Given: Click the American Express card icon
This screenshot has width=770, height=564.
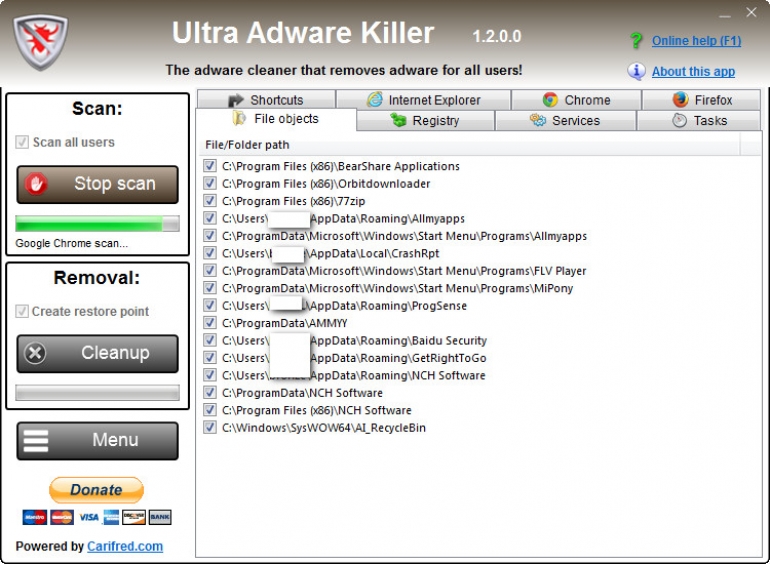Looking at the screenshot, I should pyautogui.click(x=111, y=517).
